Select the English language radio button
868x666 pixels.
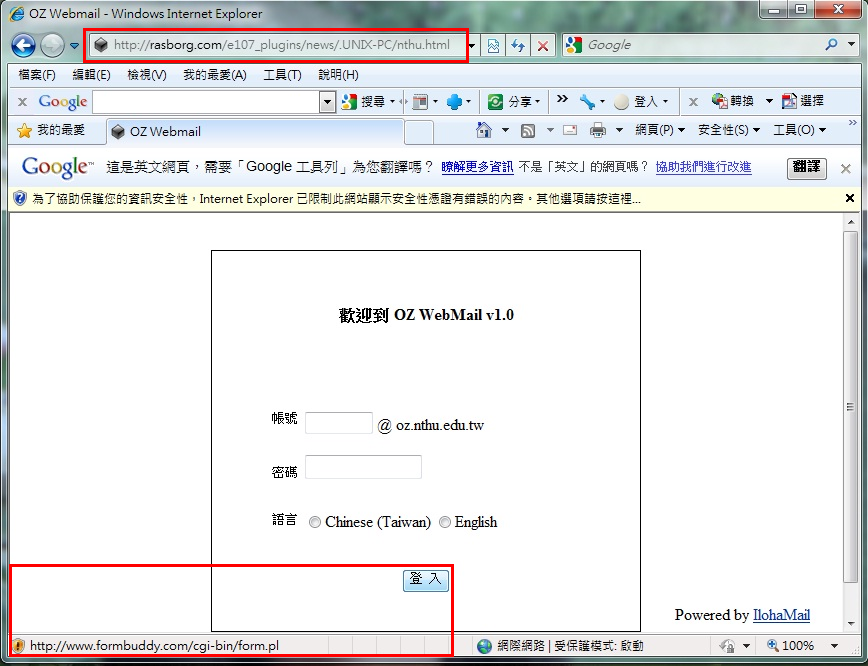tap(445, 522)
